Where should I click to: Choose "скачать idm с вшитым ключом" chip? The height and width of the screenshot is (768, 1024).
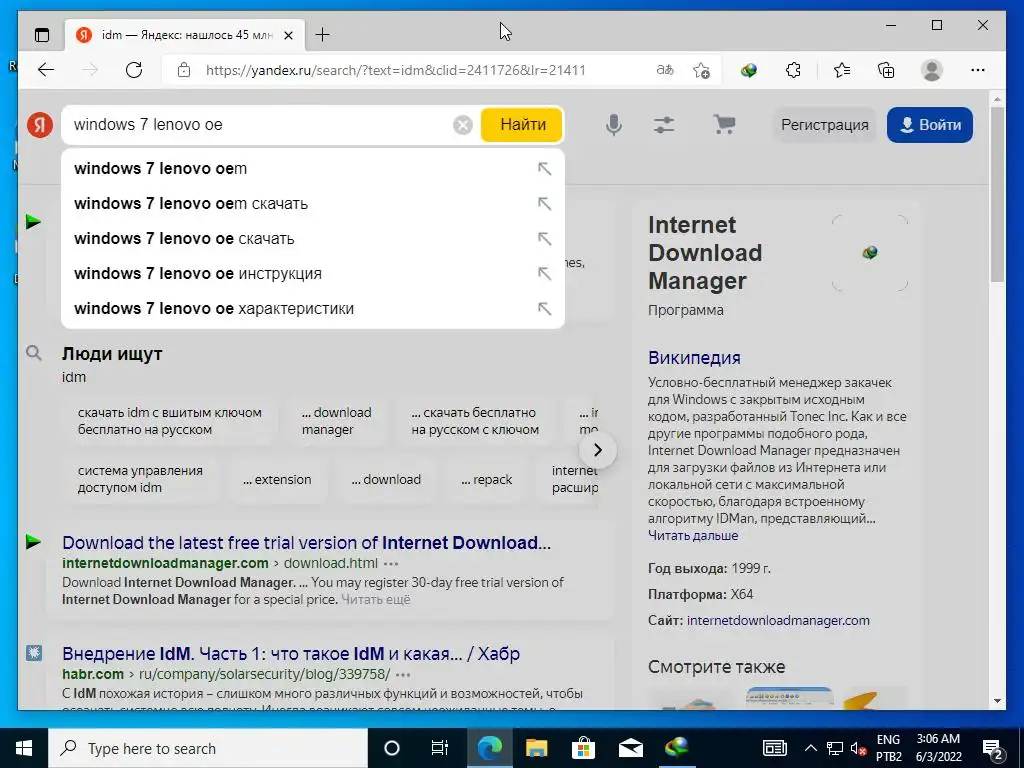point(170,421)
